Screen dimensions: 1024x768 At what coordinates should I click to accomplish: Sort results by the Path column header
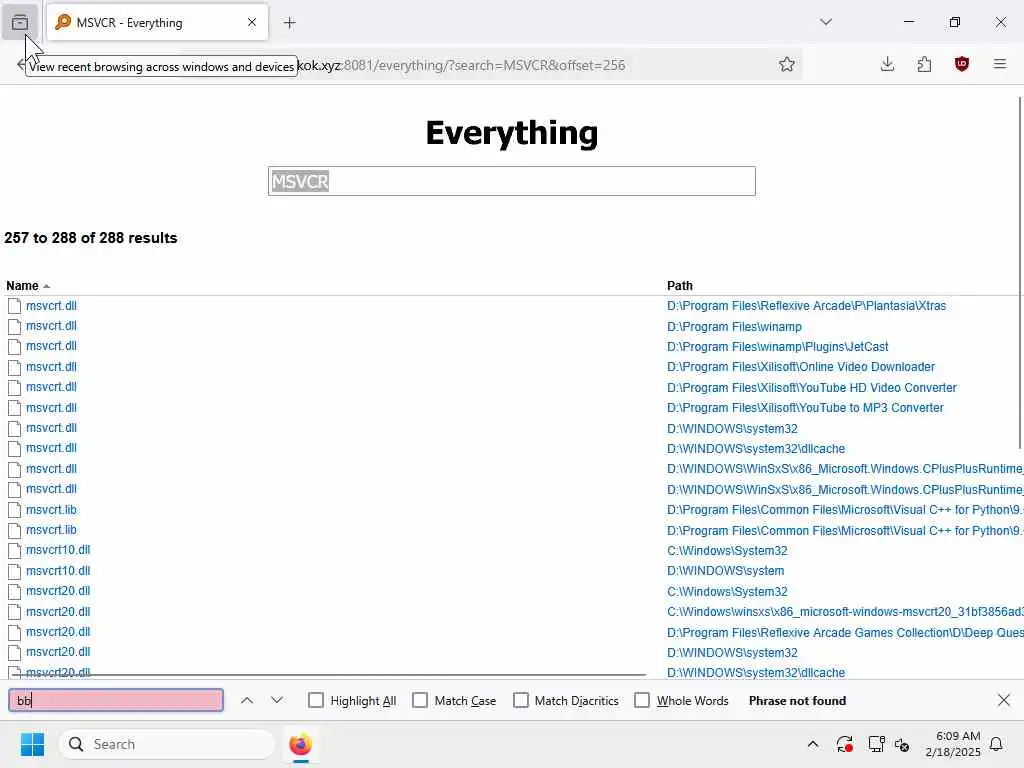(679, 285)
